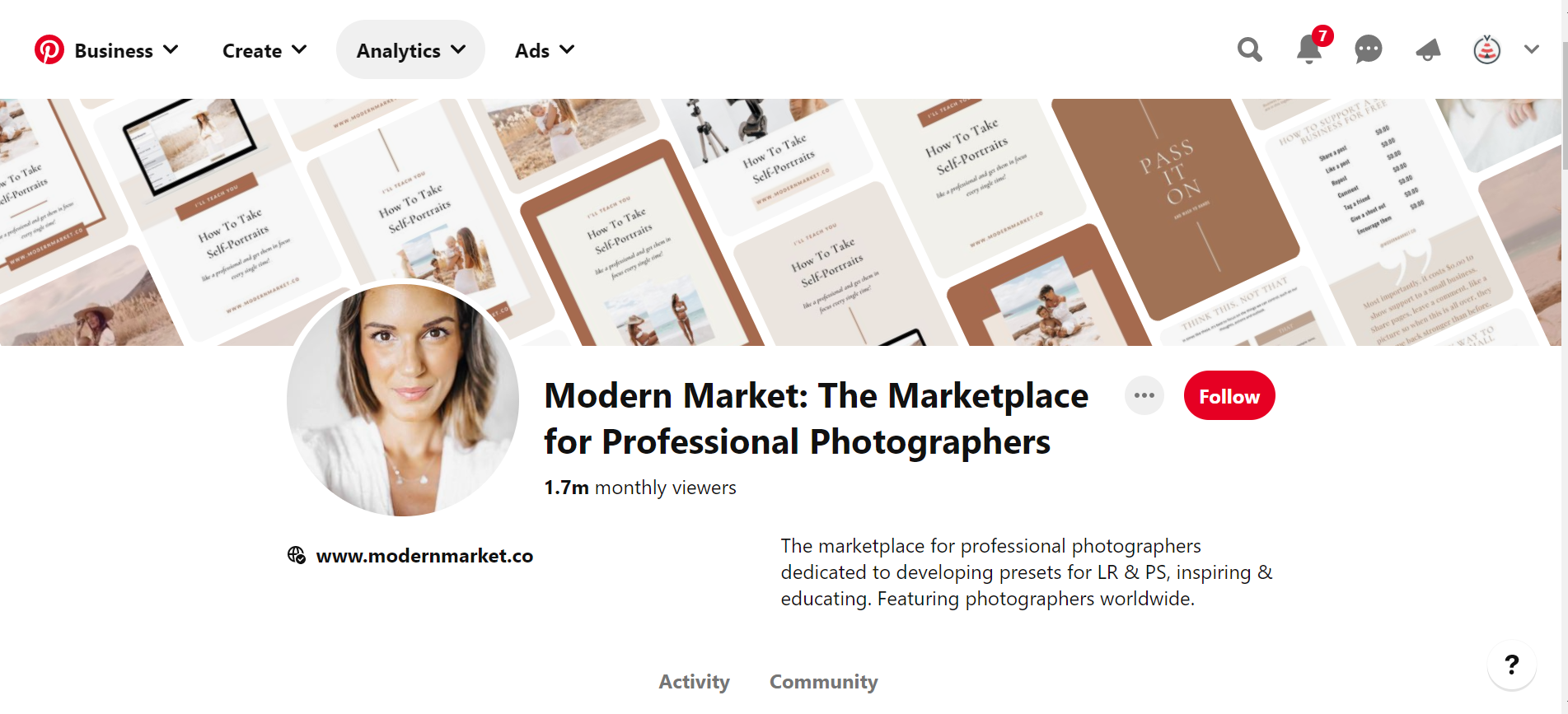This screenshot has height=714, width=1568.
Task: Click the three-dots more options button
Action: coord(1144,395)
